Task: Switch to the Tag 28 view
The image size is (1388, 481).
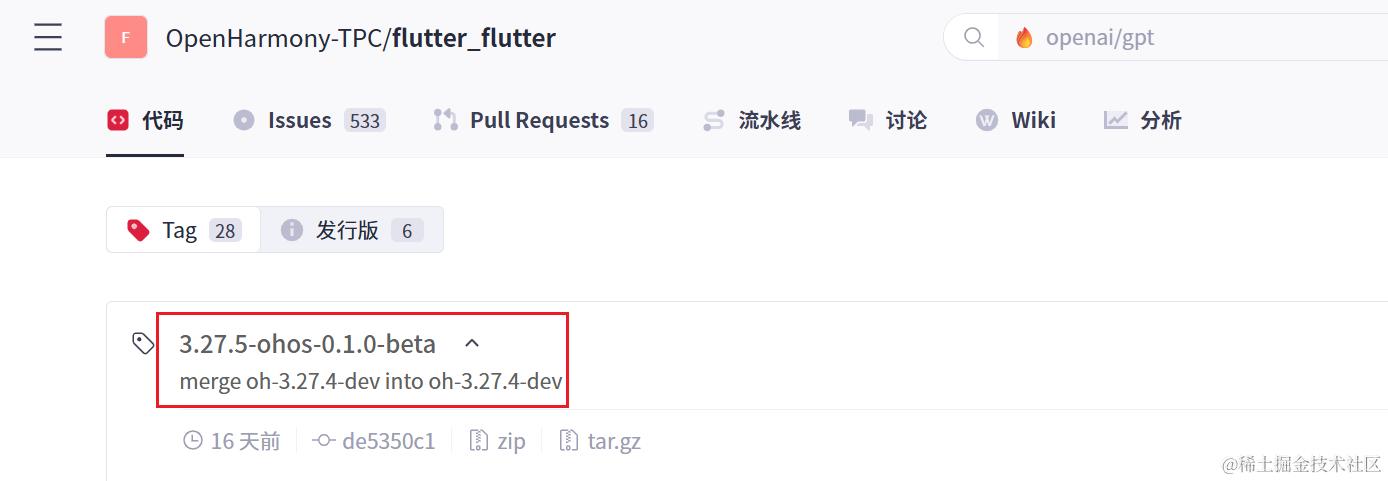Action: pos(184,230)
